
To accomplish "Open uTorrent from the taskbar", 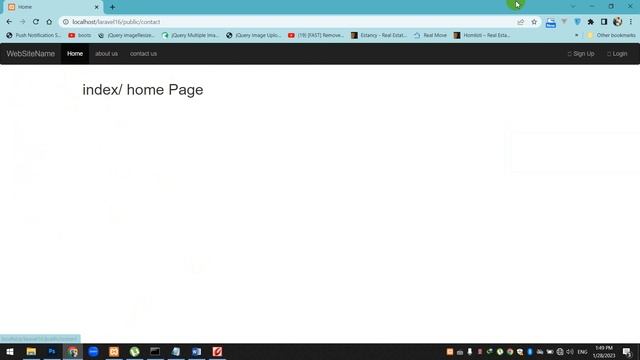I will (134, 351).
